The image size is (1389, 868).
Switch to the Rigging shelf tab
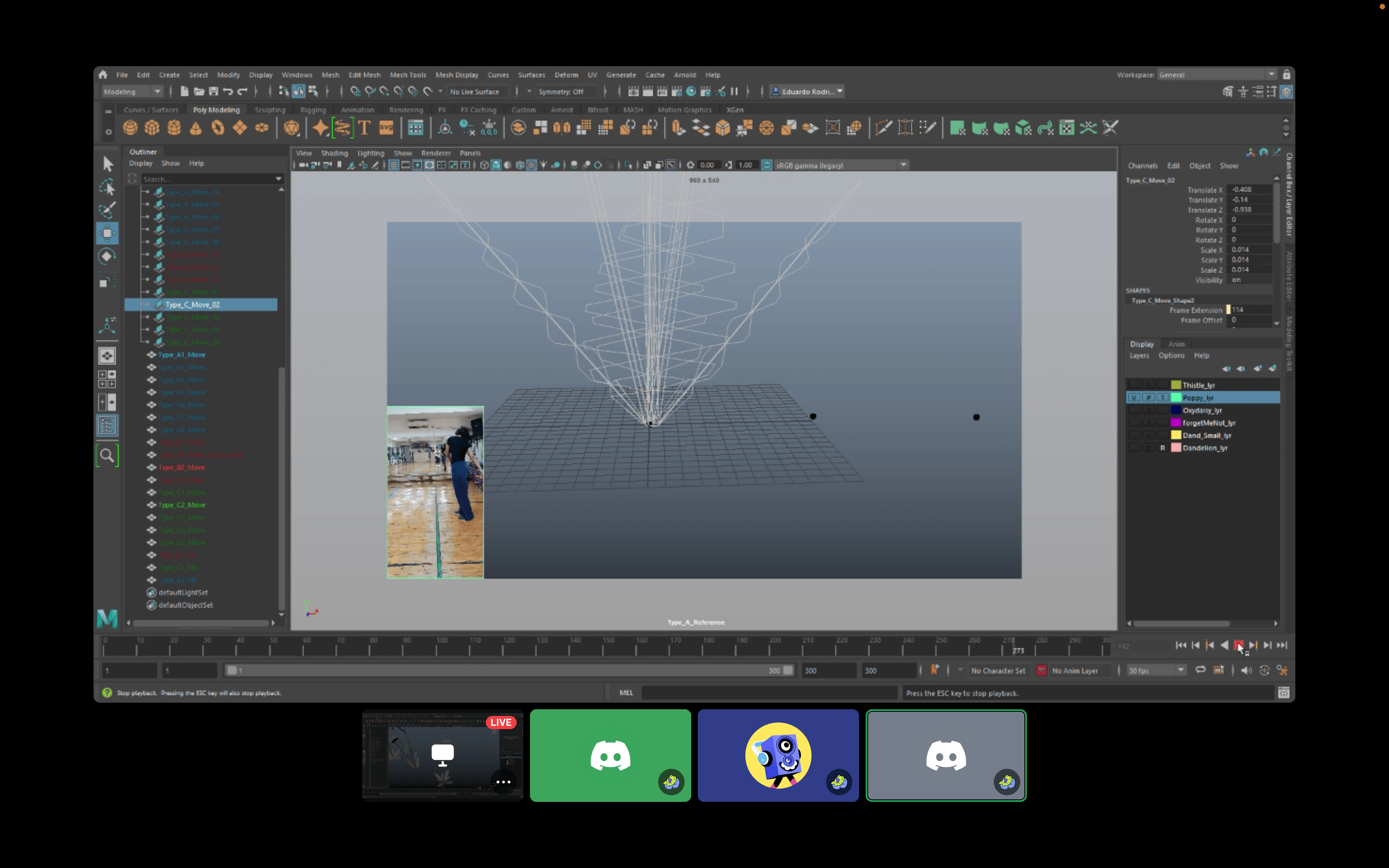[x=313, y=110]
